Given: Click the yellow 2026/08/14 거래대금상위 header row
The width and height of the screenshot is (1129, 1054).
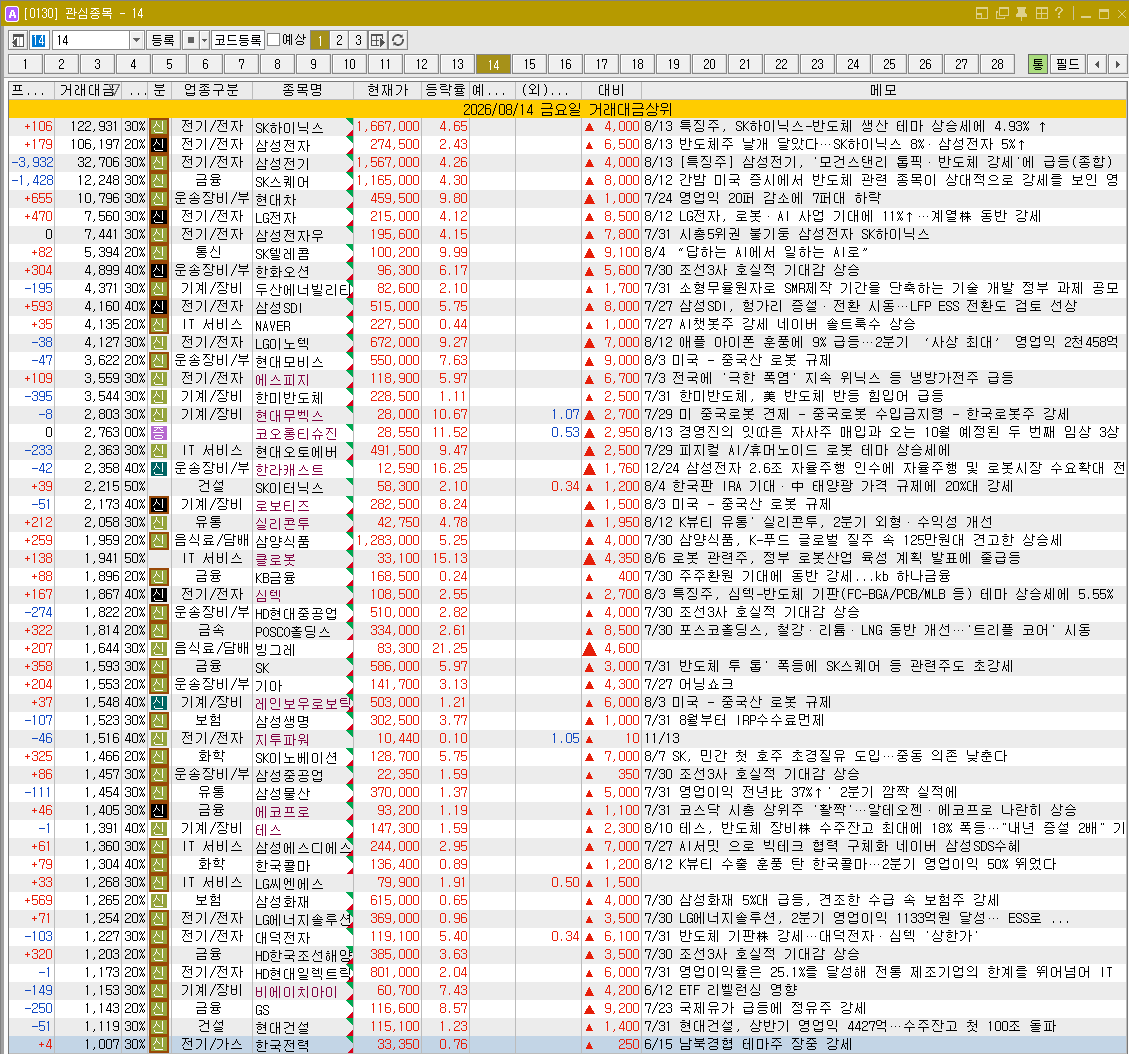Looking at the screenshot, I should [567, 109].
